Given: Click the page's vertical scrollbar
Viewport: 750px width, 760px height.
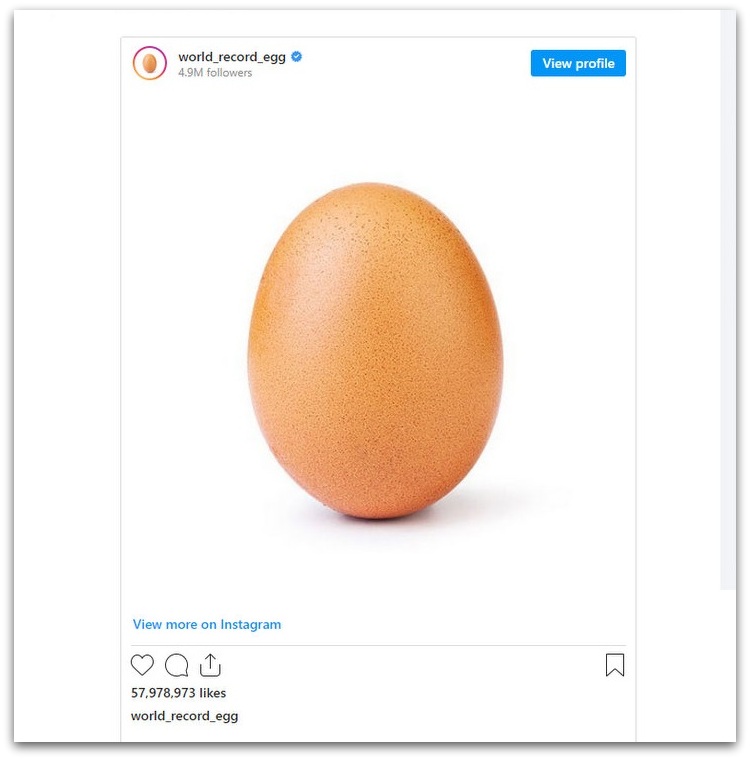Looking at the screenshot, I should 727,300.
